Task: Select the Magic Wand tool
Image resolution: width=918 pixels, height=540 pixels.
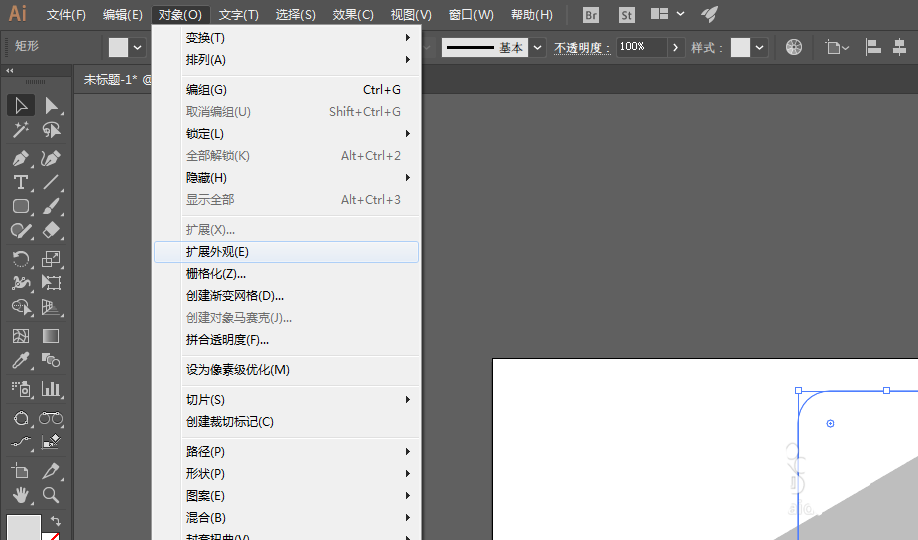Action: coord(21,129)
